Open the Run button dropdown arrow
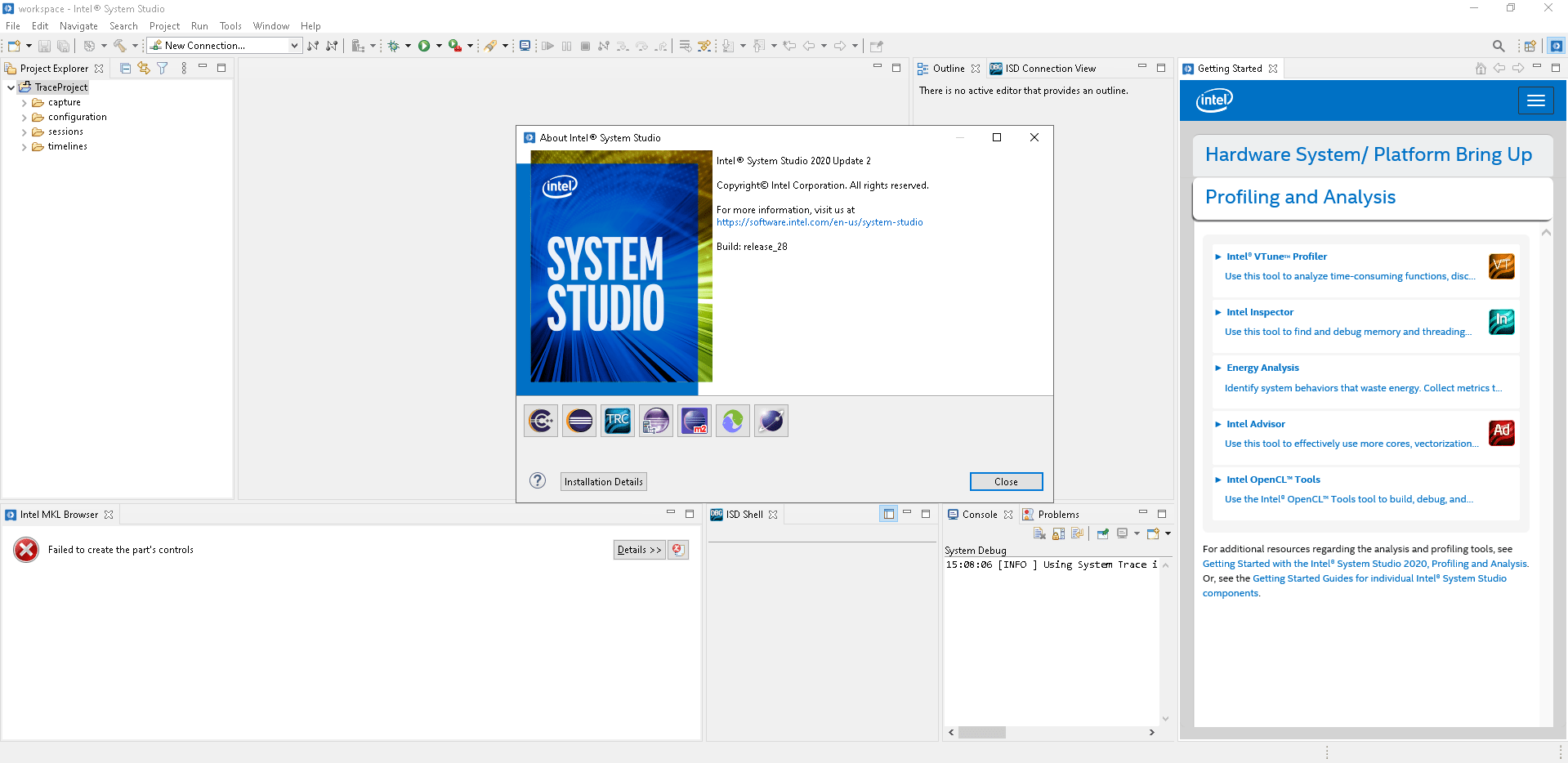1568x763 pixels. coord(439,46)
